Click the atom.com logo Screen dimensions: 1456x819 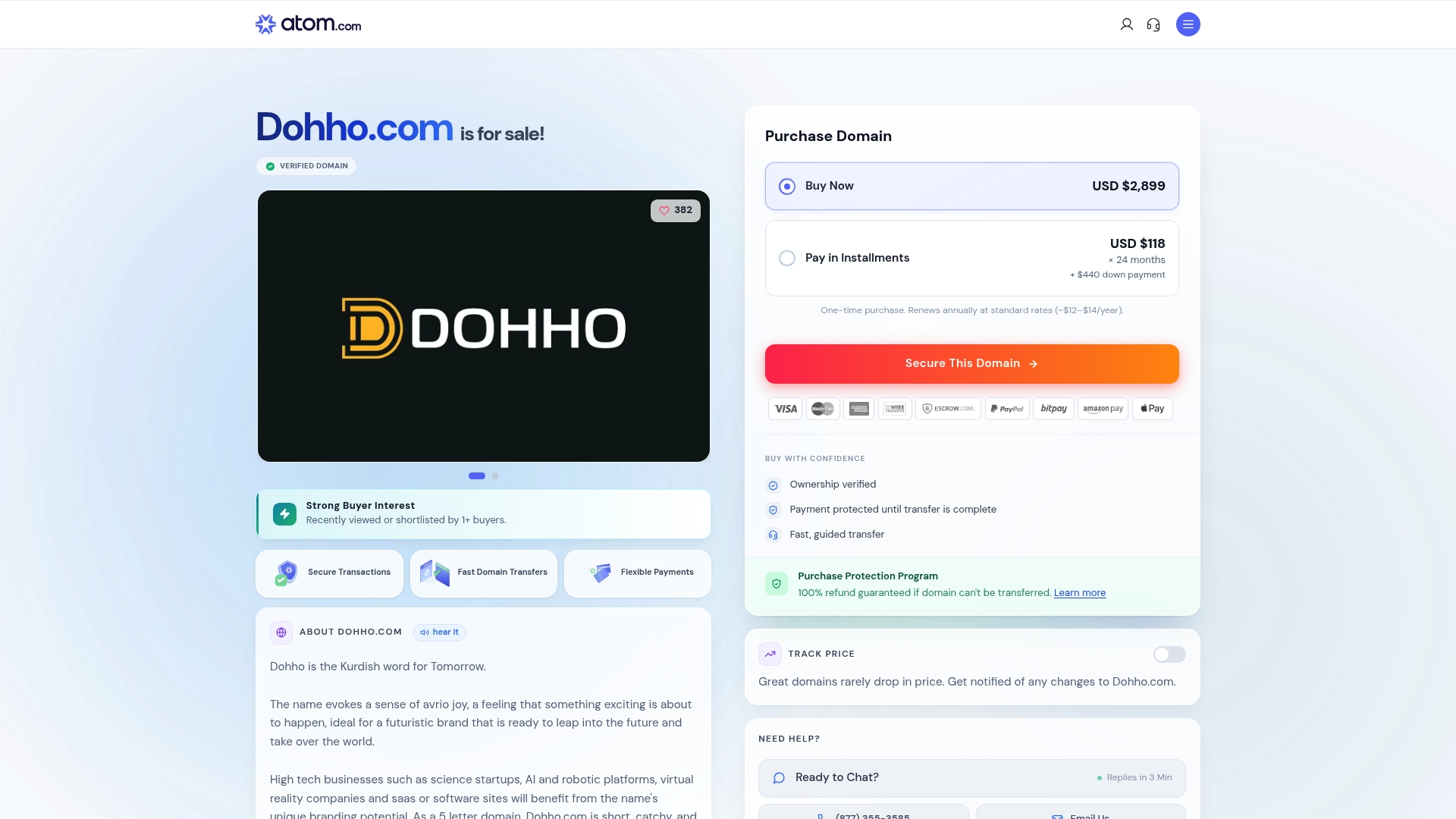308,24
